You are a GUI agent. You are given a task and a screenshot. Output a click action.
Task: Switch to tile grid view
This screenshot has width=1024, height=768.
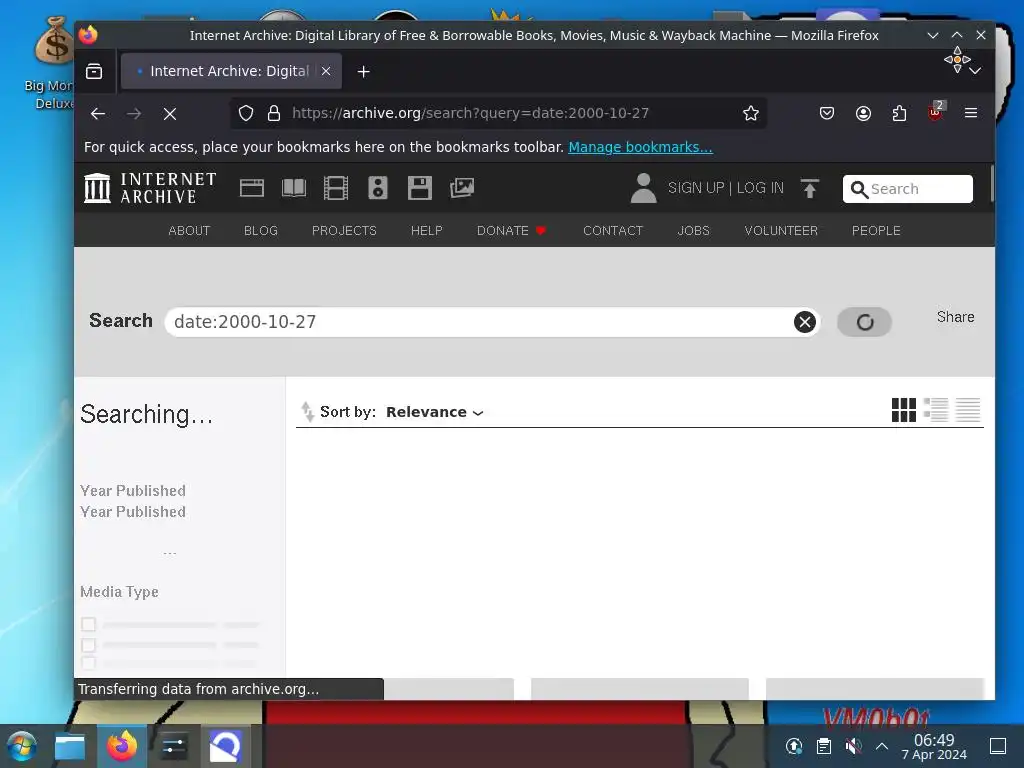tap(904, 410)
